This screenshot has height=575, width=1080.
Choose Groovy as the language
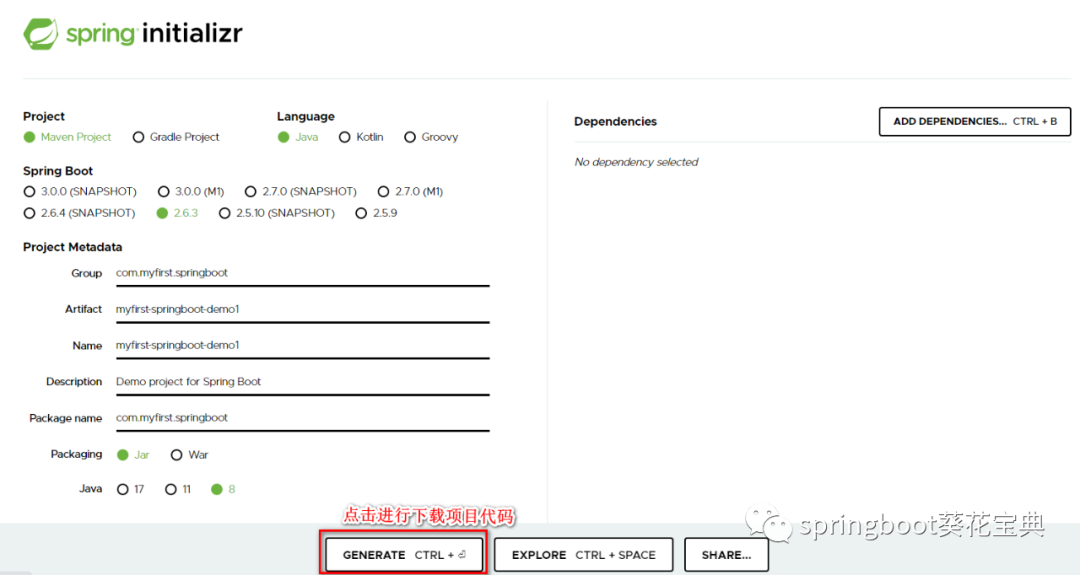tap(431, 137)
